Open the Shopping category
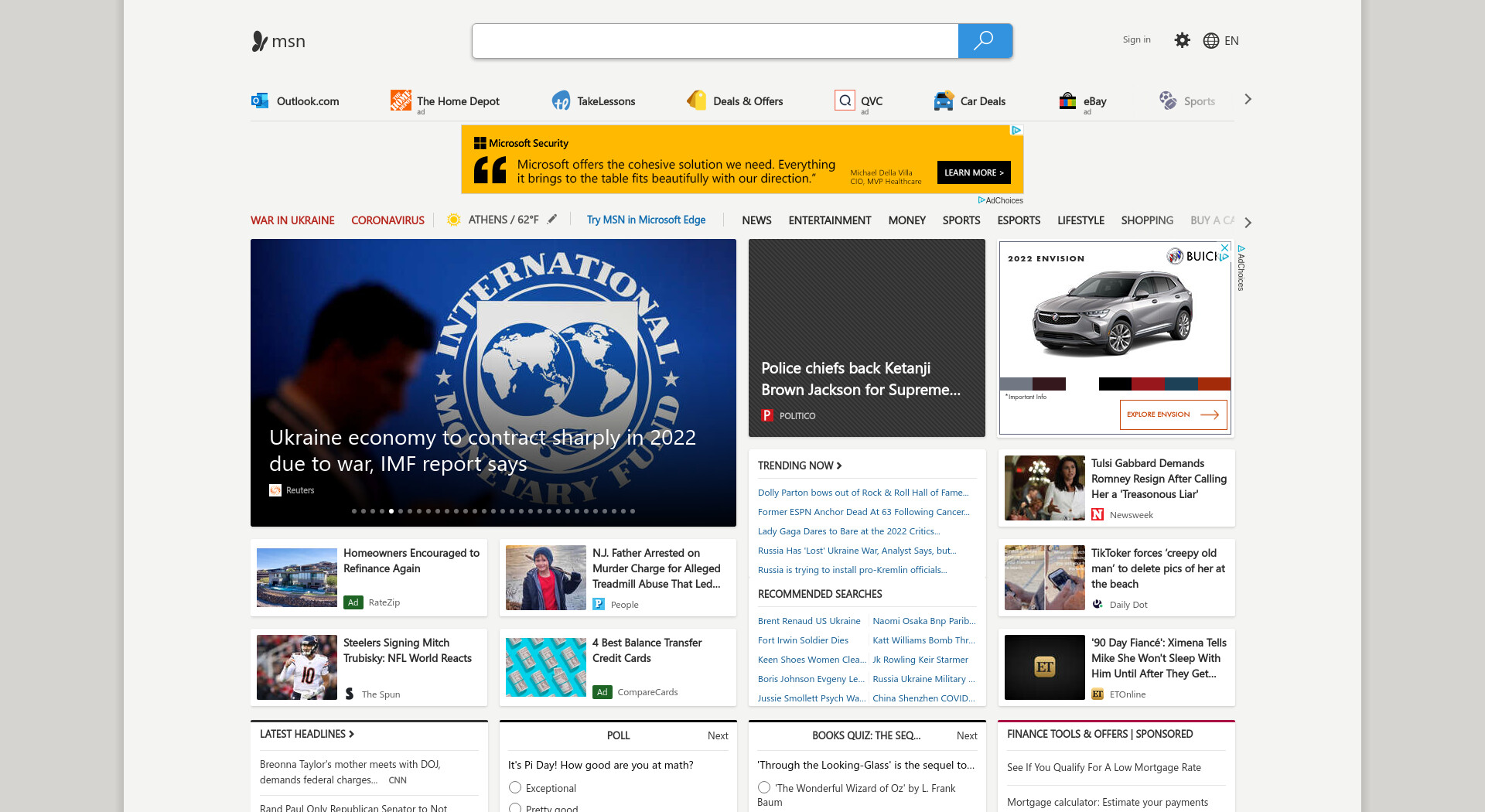This screenshot has height=812, width=1485. pos(1147,220)
